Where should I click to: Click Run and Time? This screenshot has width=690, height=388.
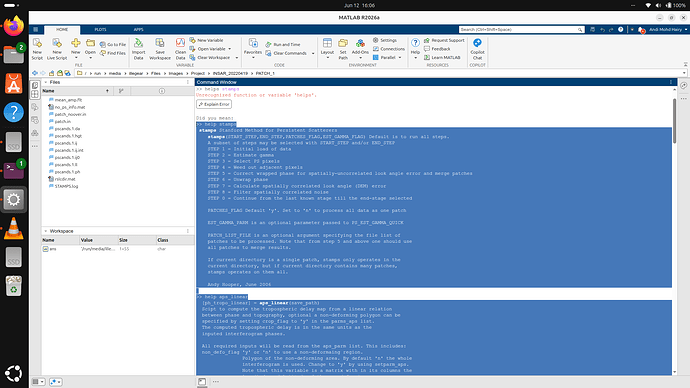[283, 44]
